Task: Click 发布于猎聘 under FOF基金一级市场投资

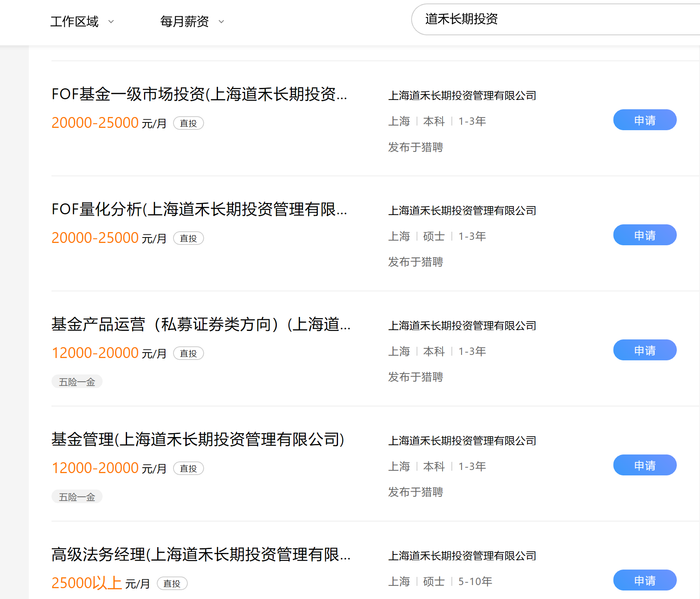Action: point(415,147)
